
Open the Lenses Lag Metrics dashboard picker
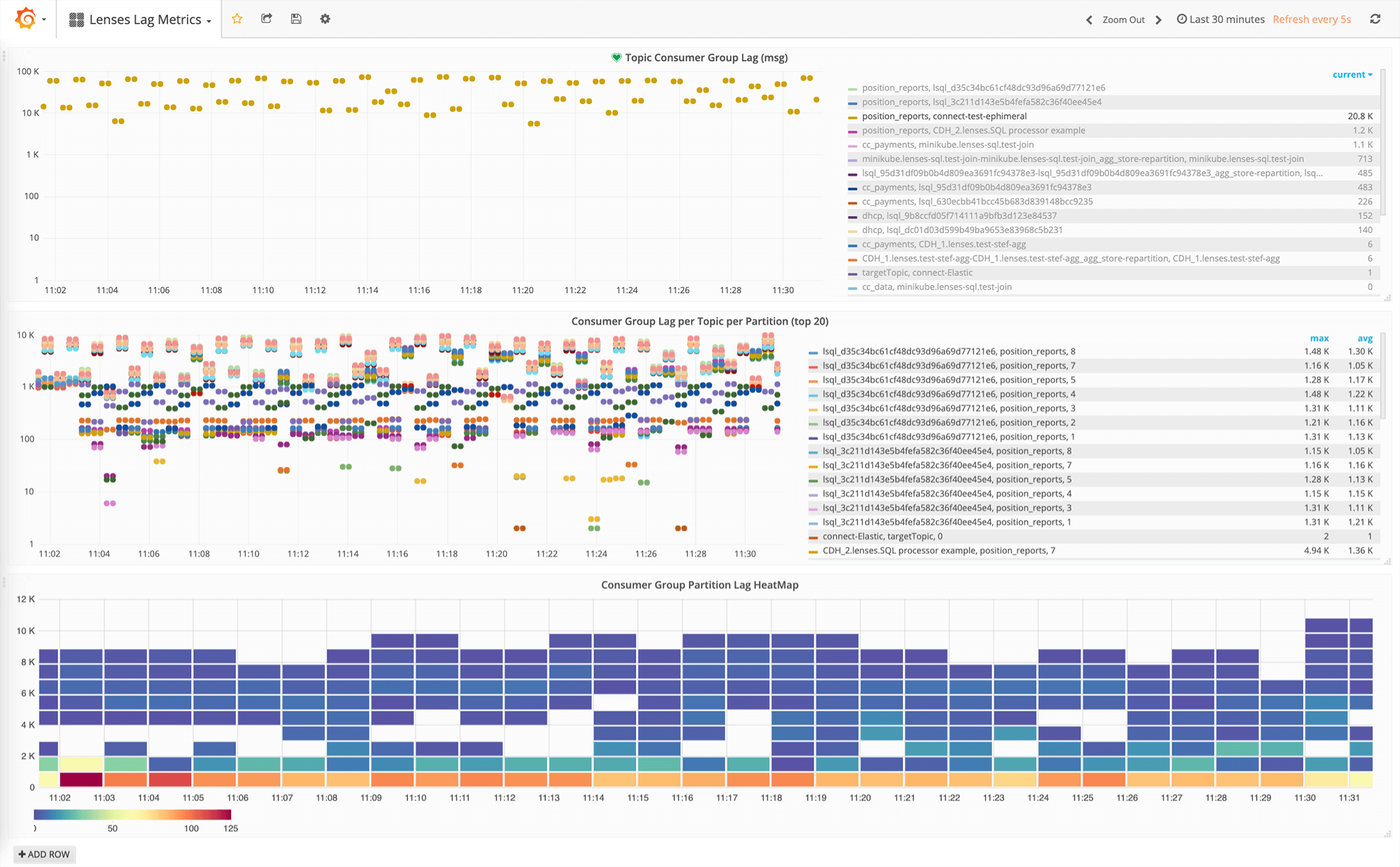pos(140,20)
